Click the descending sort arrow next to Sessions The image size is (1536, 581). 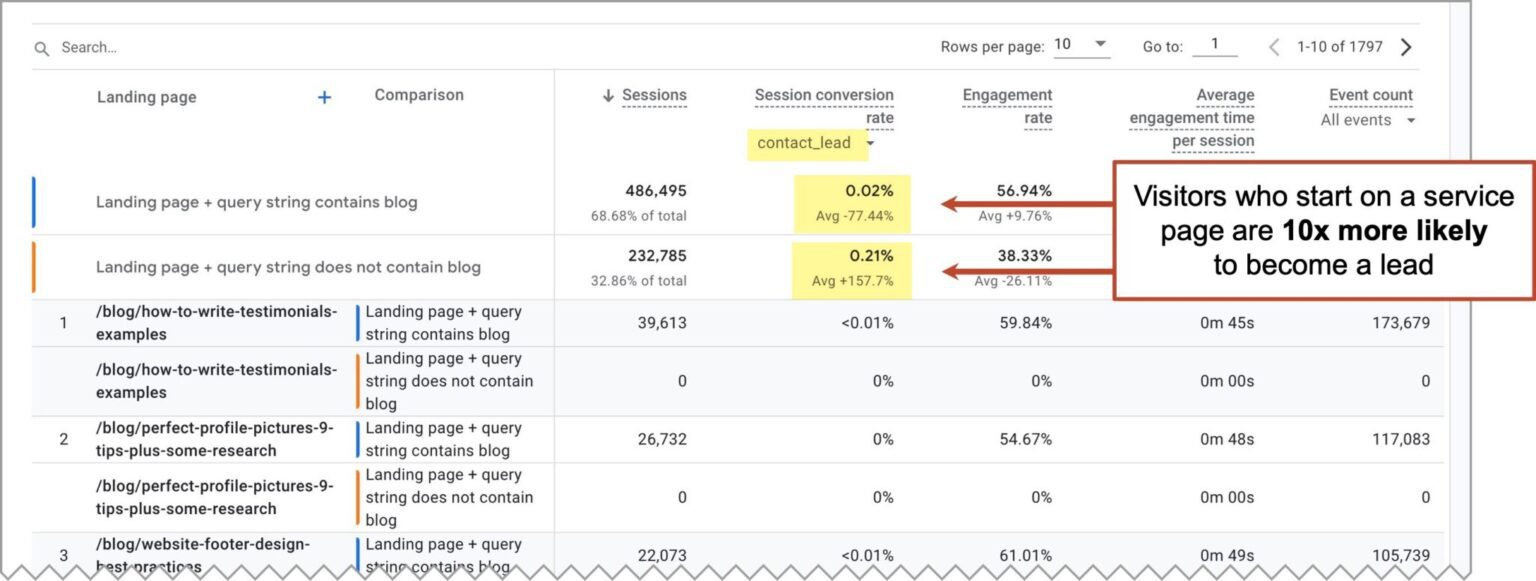tap(609, 95)
